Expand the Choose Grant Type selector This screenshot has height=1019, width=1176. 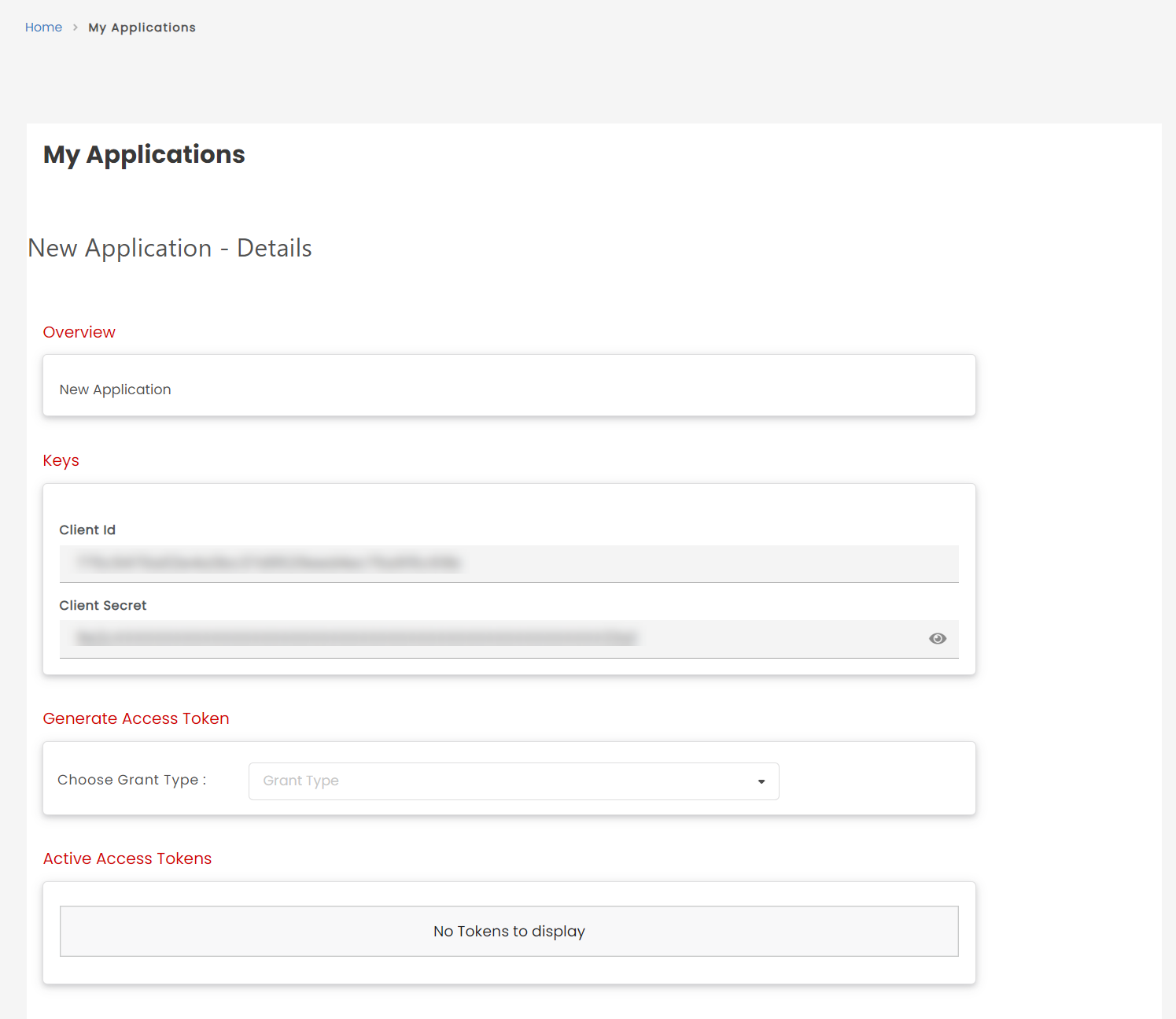pyautogui.click(x=513, y=781)
